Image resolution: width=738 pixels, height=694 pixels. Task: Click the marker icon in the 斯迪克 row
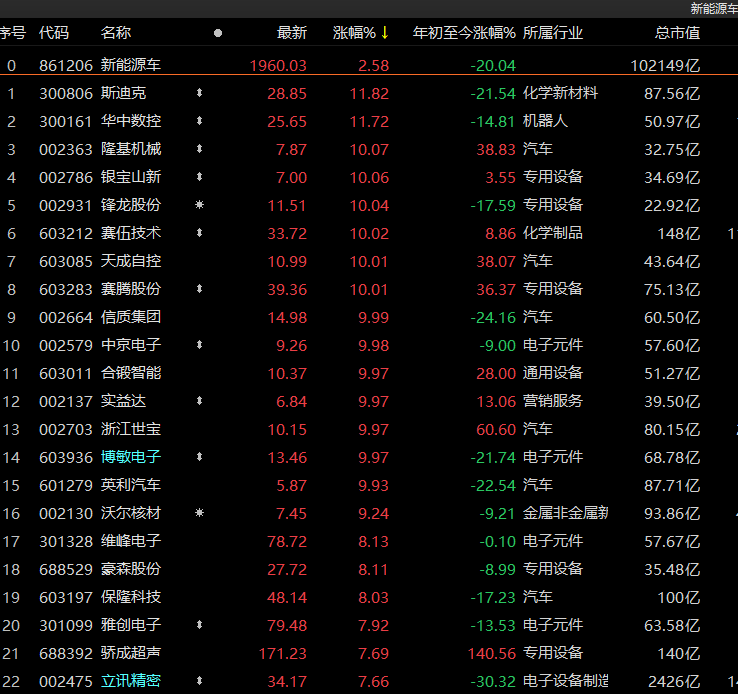tap(200, 93)
